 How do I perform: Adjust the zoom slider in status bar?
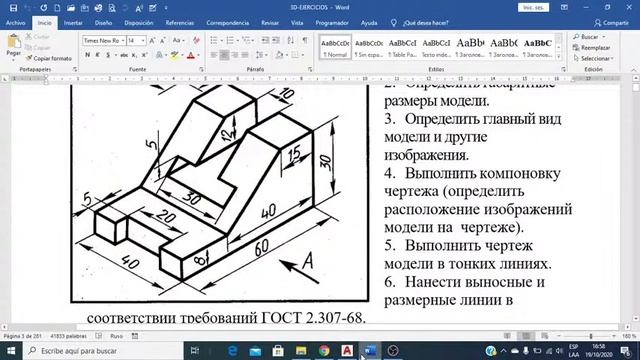click(x=591, y=336)
